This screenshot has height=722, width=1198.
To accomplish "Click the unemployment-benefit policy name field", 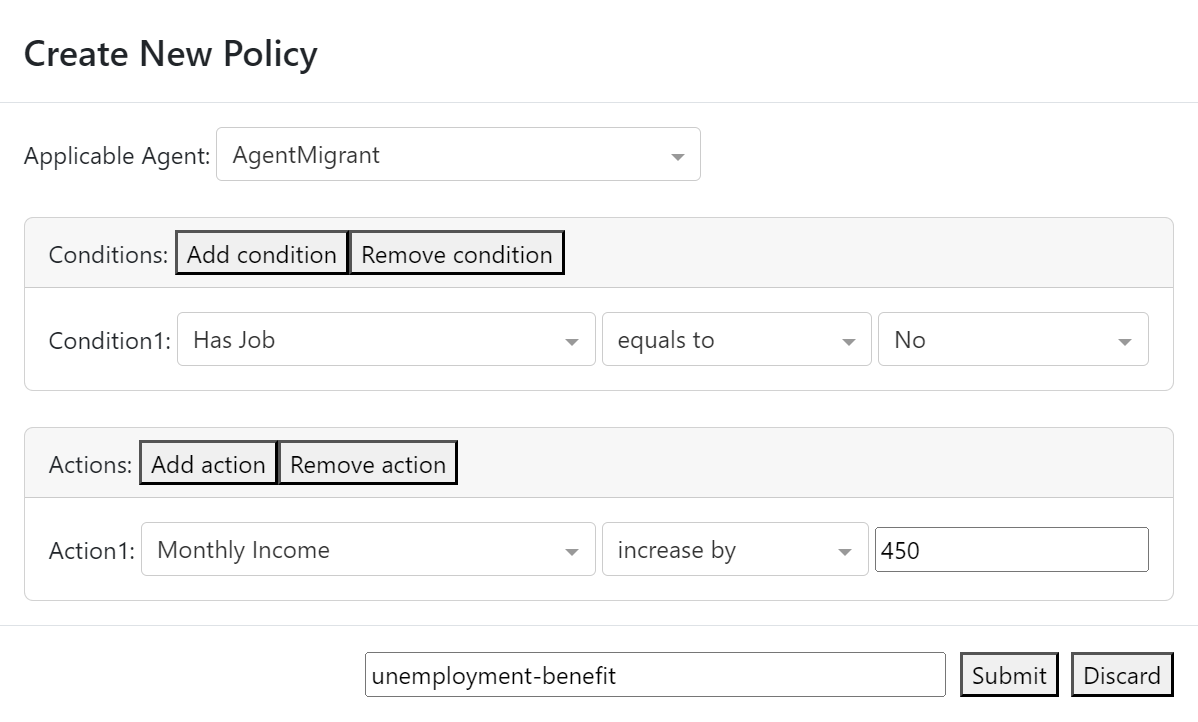I will 654,676.
